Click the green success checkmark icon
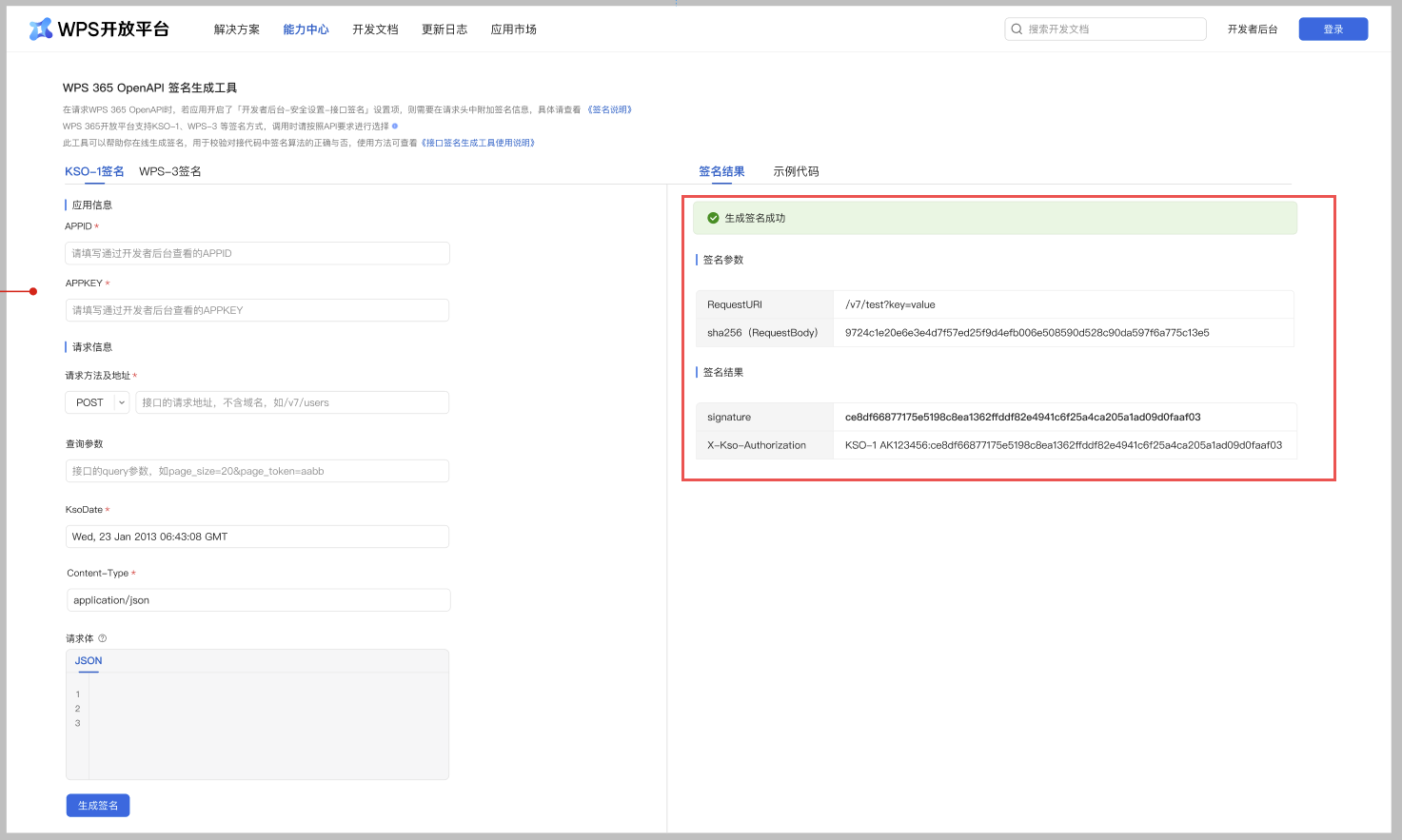The height and width of the screenshot is (840, 1402). [713, 218]
